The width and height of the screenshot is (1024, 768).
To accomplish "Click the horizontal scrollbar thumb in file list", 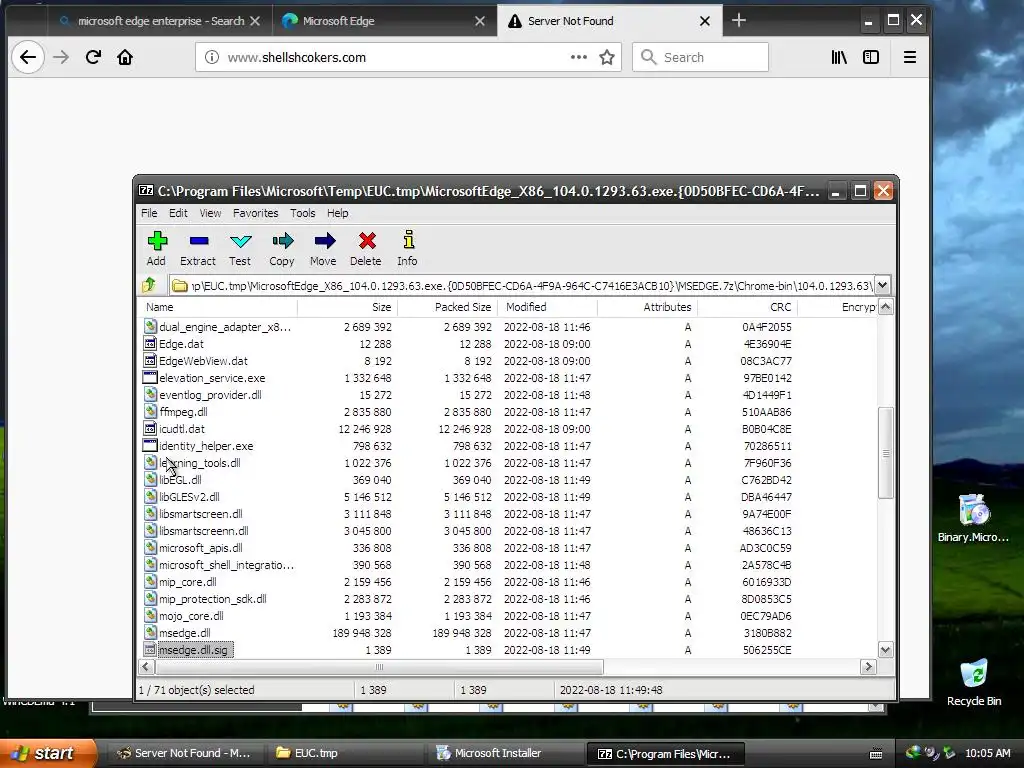I will (379, 667).
